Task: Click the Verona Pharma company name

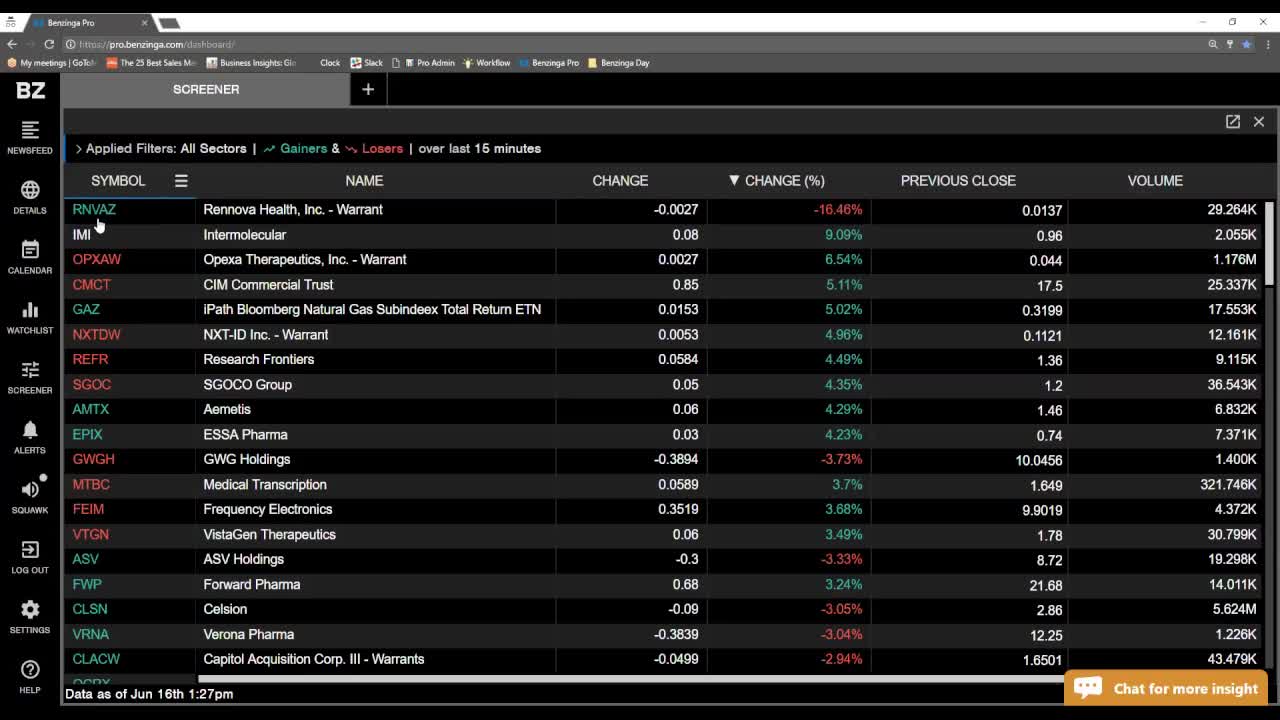Action: [248, 634]
